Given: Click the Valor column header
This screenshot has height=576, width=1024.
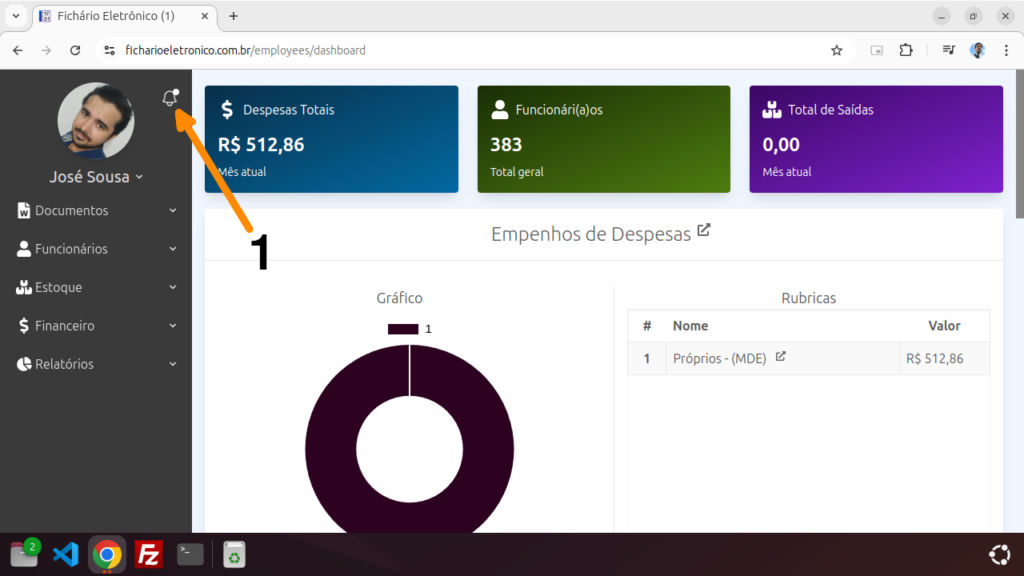Looking at the screenshot, I should 944,326.
